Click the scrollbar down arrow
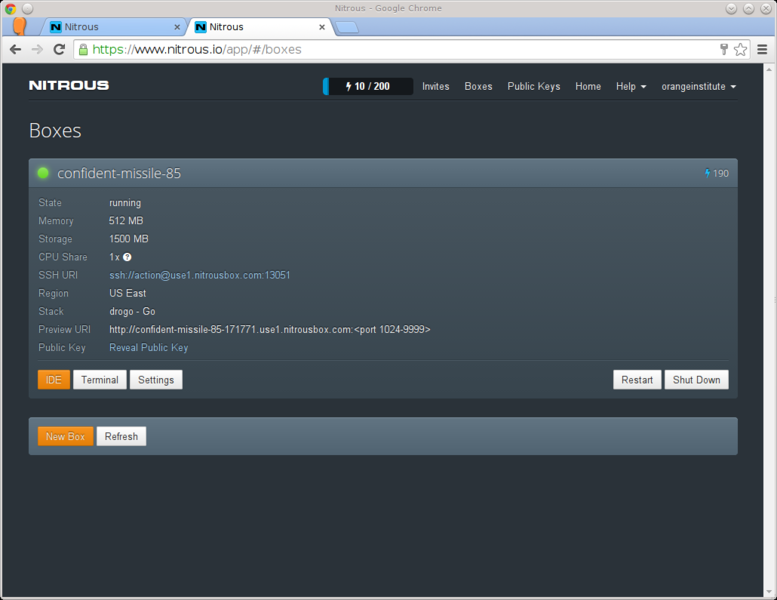Viewport: 777px width, 600px height. point(769,591)
